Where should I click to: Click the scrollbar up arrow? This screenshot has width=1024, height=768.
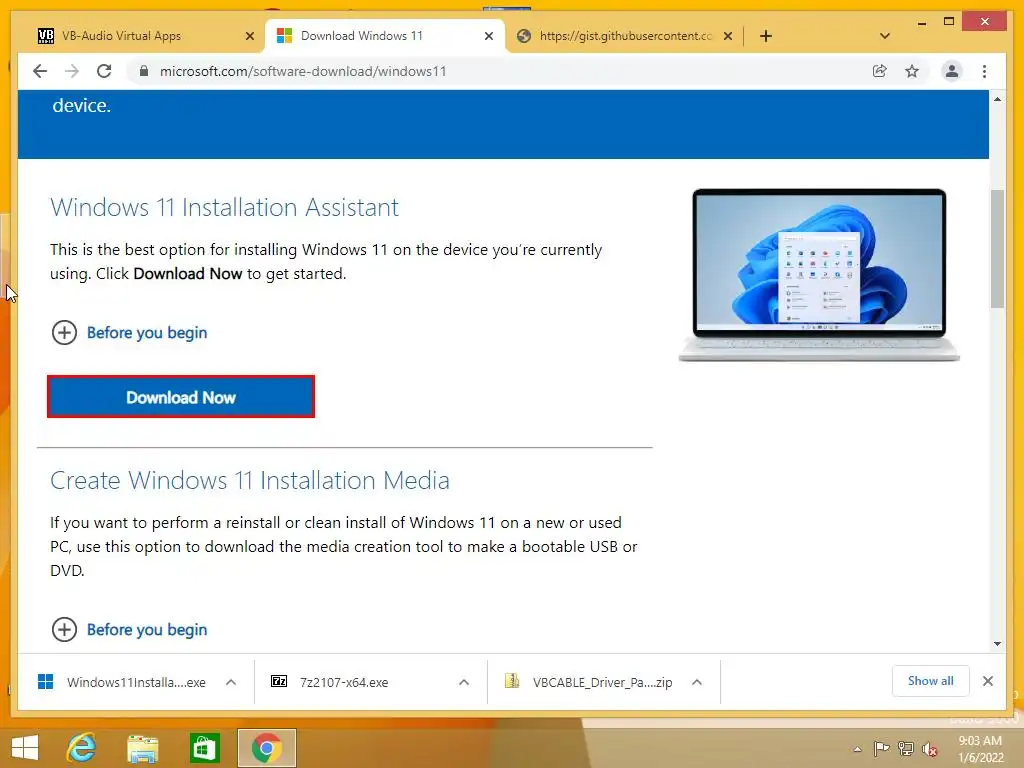pyautogui.click(x=997, y=99)
